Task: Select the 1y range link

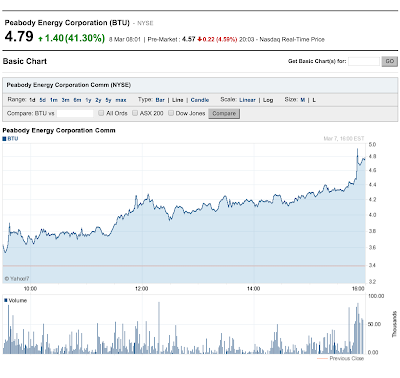Action: pos(88,100)
